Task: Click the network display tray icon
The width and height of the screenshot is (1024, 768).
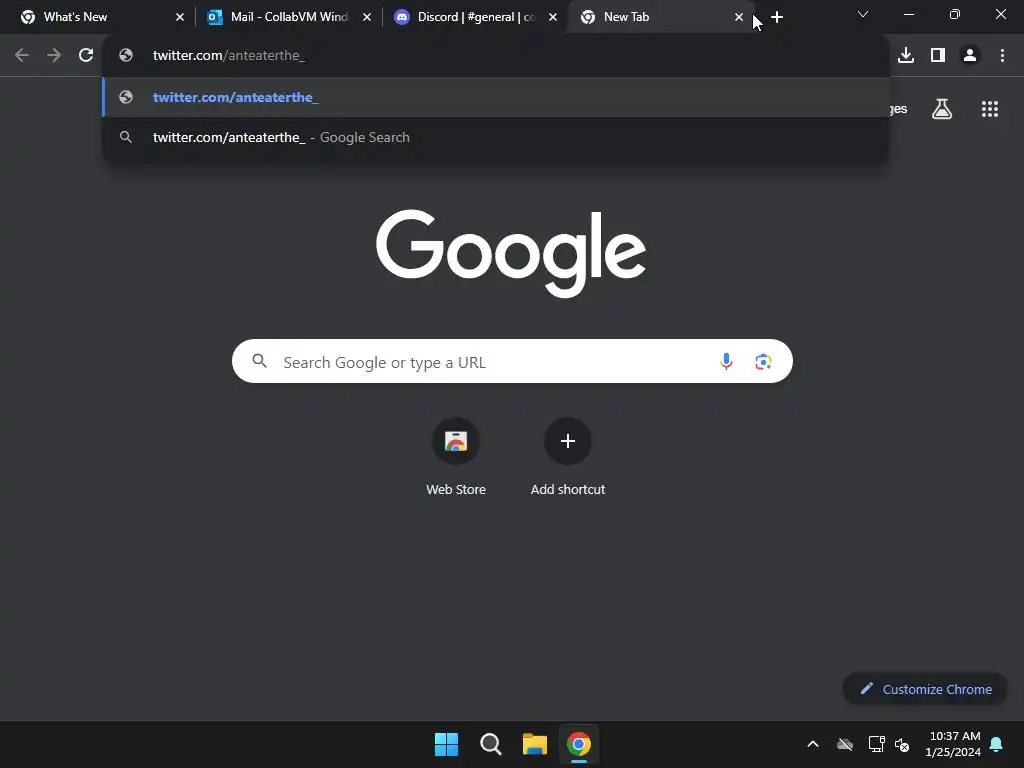Action: point(876,744)
